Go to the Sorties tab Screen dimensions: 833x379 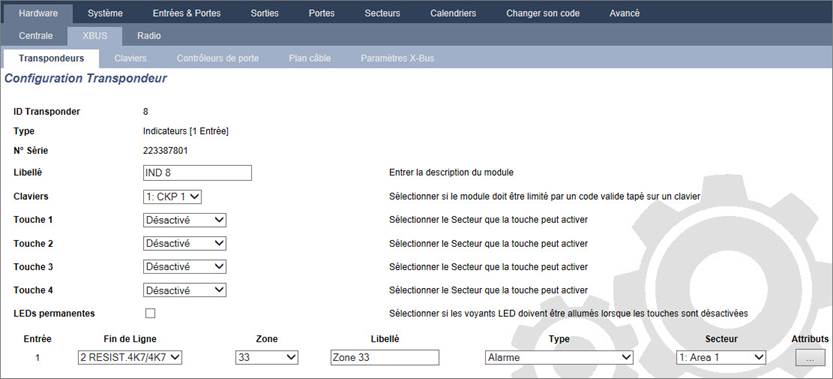[x=265, y=13]
